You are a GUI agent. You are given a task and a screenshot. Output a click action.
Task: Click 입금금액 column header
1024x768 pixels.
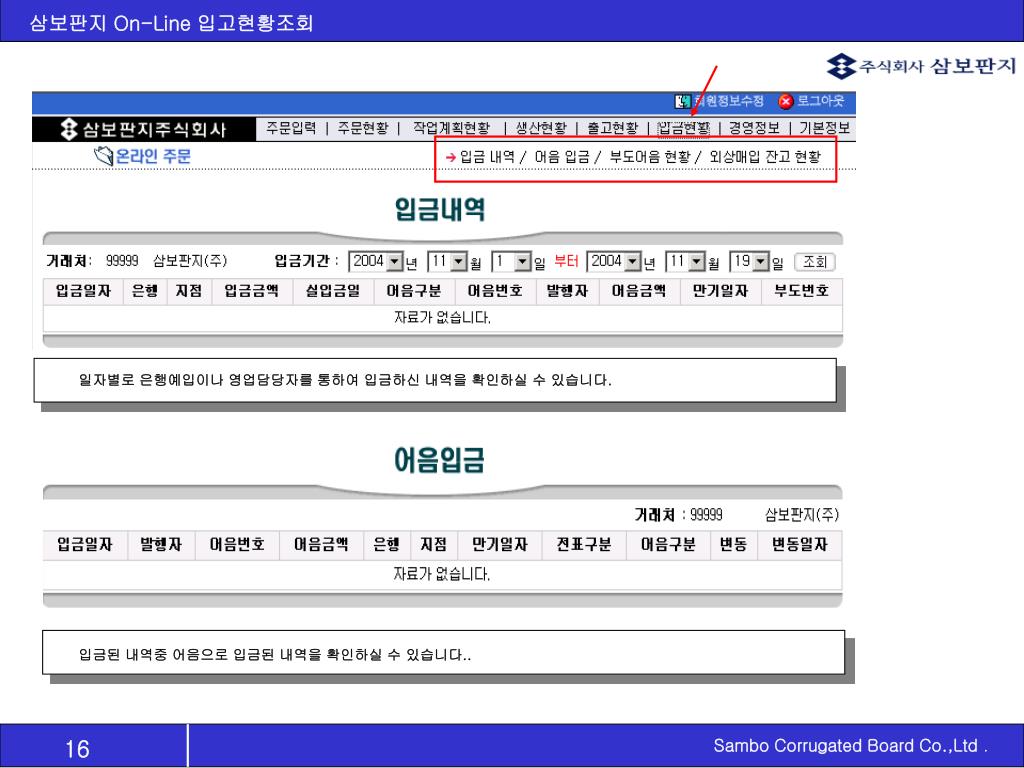(251, 291)
